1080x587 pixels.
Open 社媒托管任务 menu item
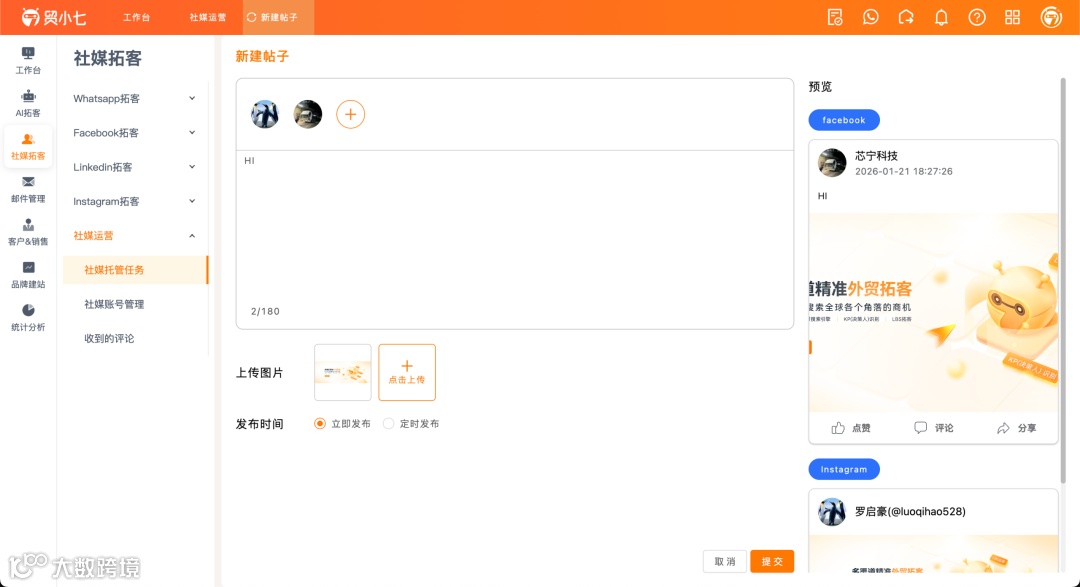(x=135, y=270)
